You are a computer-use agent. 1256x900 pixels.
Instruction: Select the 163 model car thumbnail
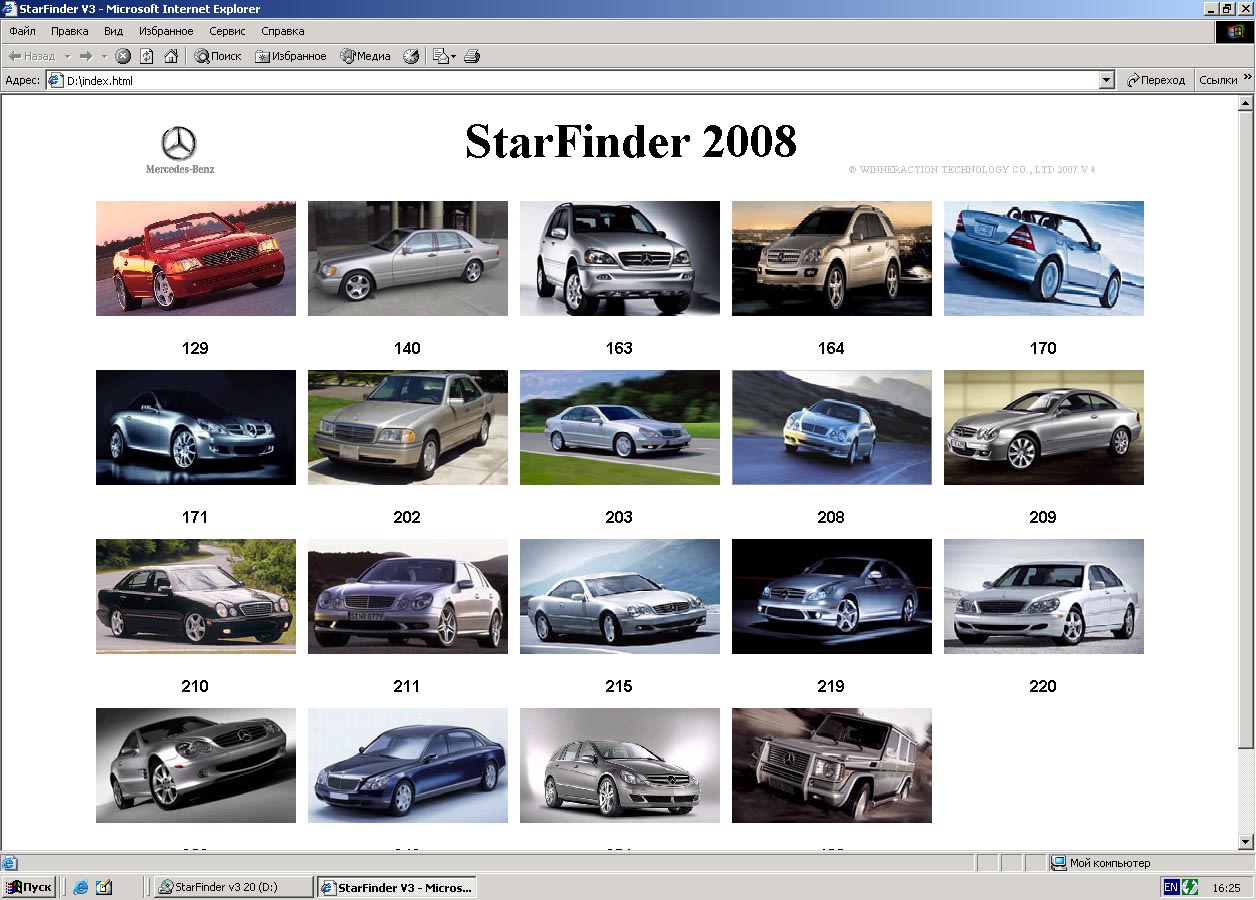tap(619, 258)
